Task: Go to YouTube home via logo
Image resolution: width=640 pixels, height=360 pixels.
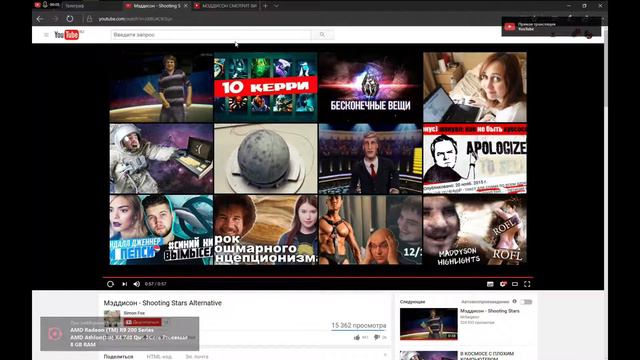Action: (x=67, y=35)
